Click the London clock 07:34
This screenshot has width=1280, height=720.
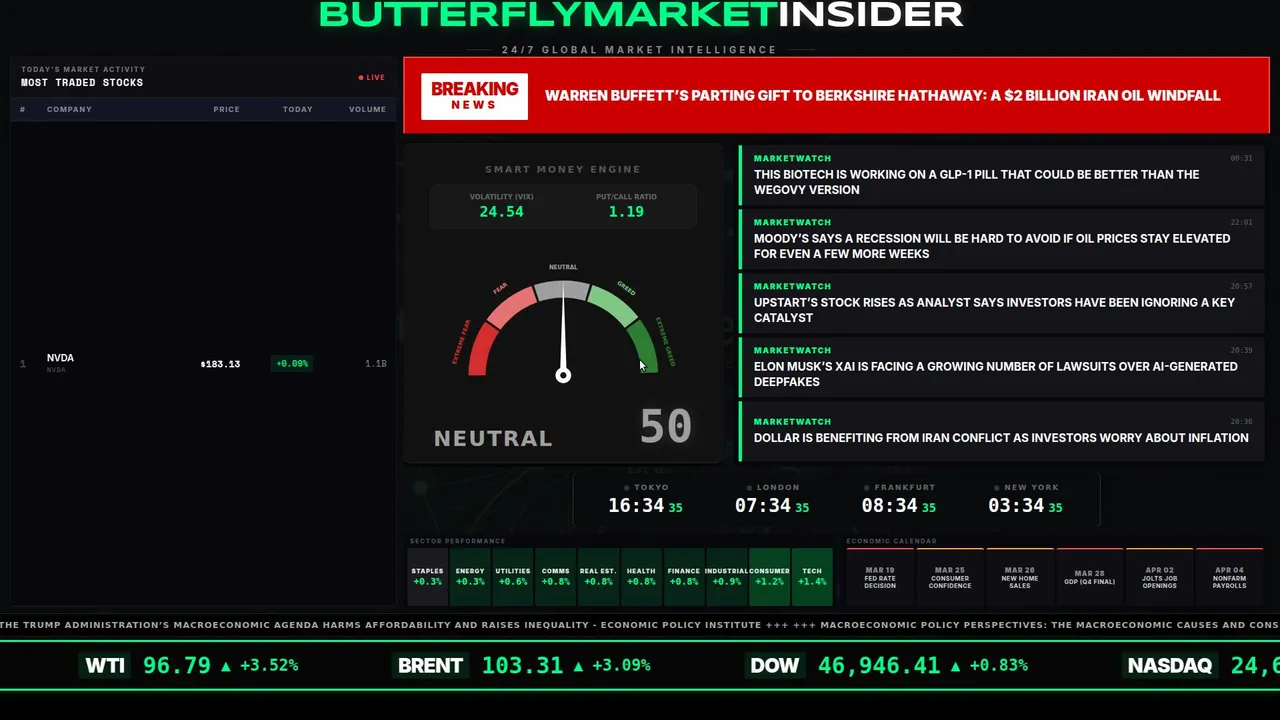point(763,506)
